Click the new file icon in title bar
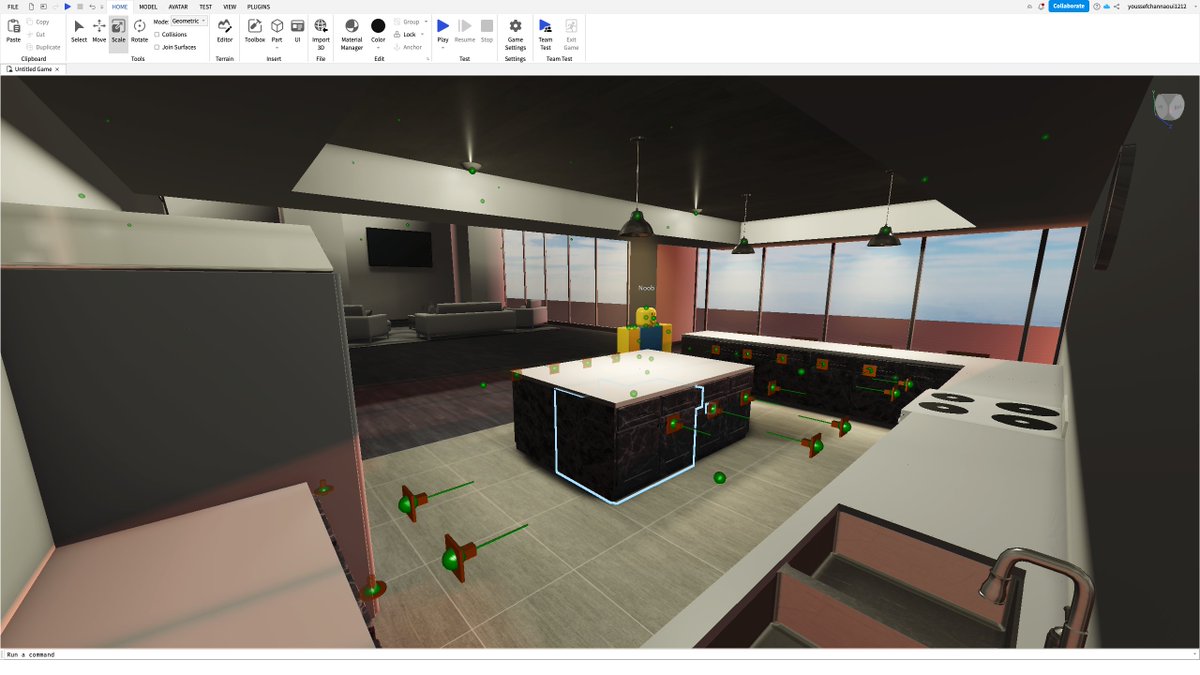The image size is (1200, 675). pos(31,6)
